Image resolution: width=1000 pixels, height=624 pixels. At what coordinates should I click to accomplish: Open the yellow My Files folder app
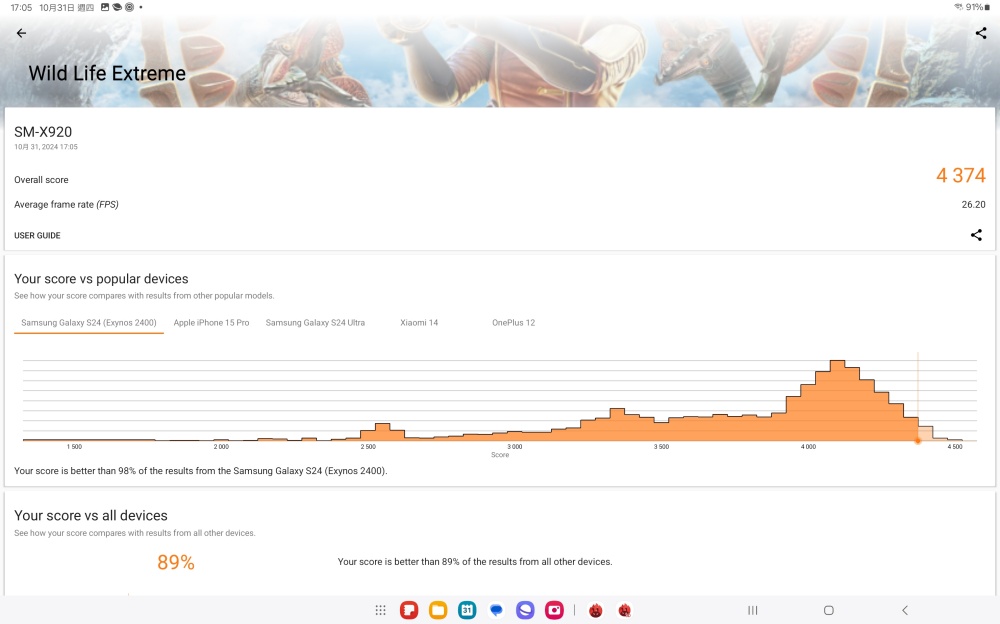point(438,611)
